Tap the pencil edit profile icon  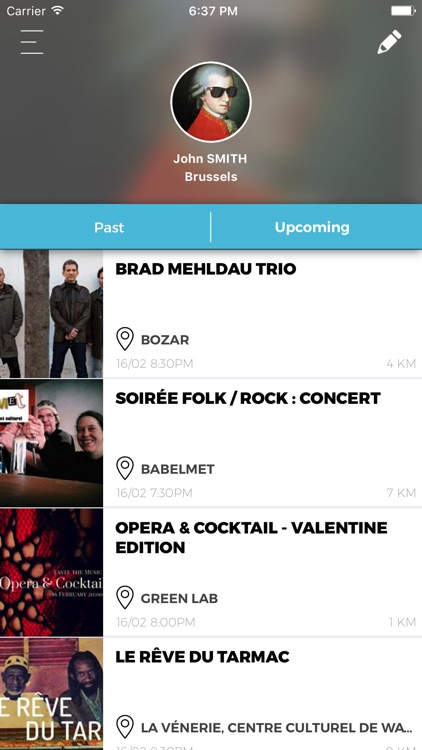389,42
